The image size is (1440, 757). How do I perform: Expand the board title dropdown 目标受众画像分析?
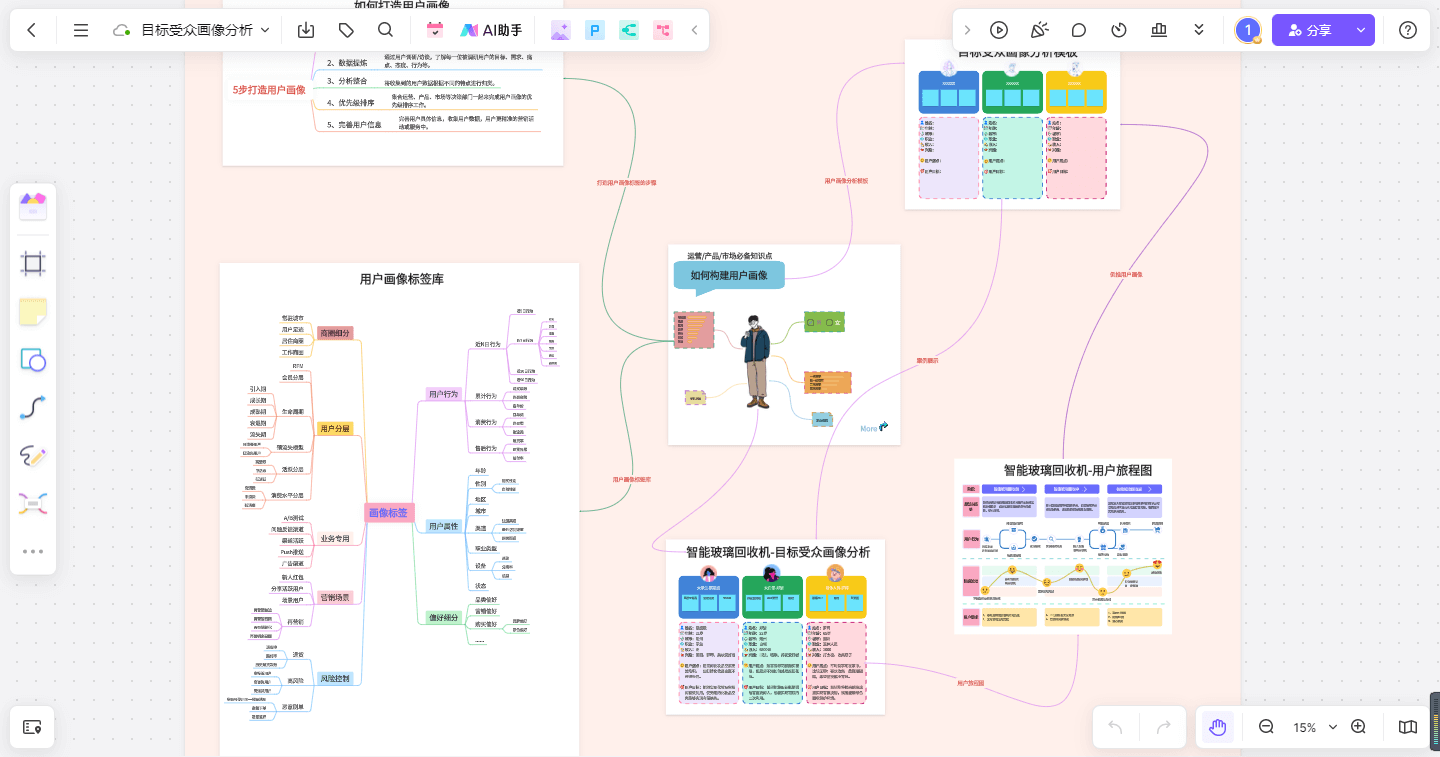[264, 30]
